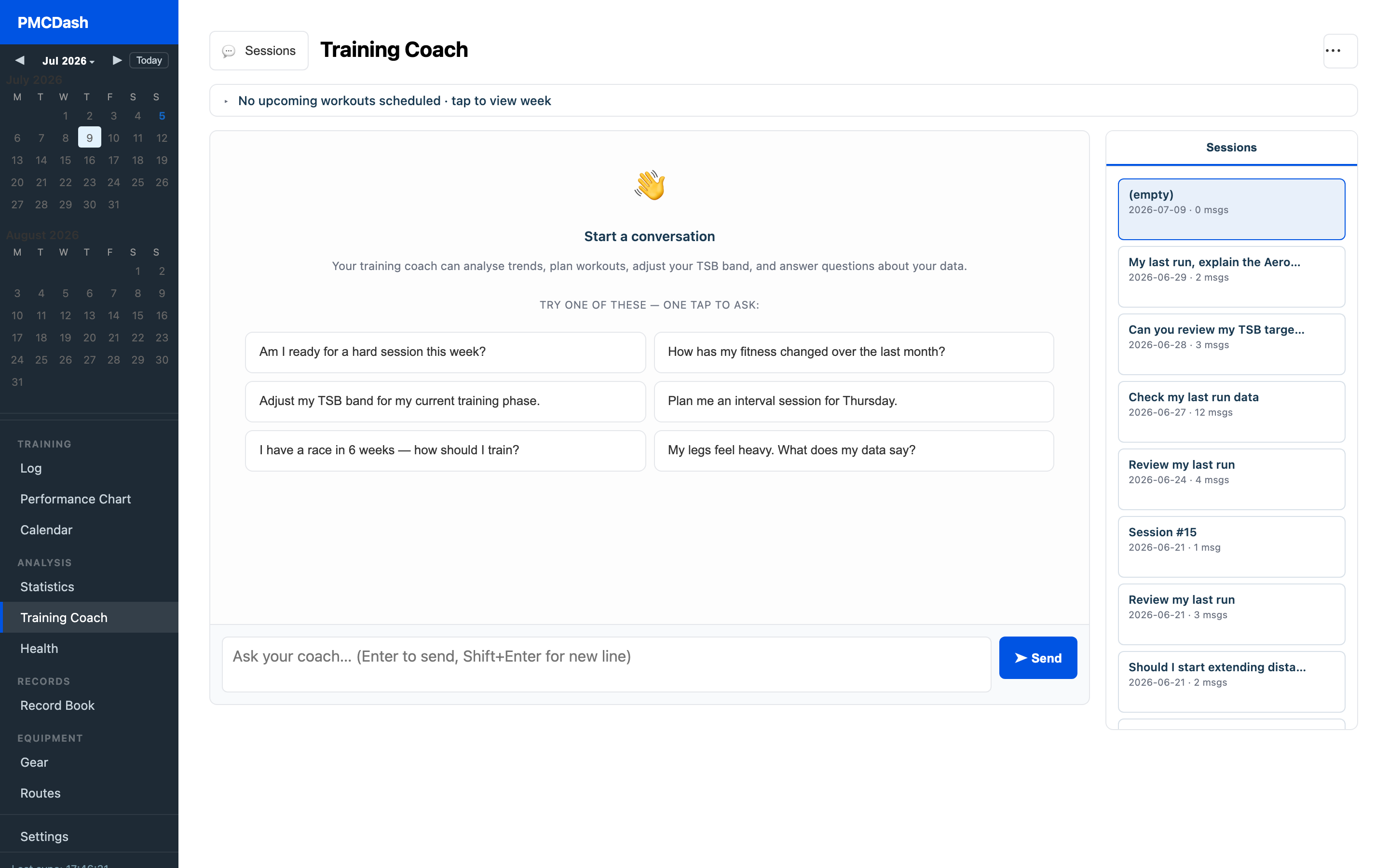Open session 'Check my last run data'
Screen dimensions: 1389x868
click(1231, 412)
